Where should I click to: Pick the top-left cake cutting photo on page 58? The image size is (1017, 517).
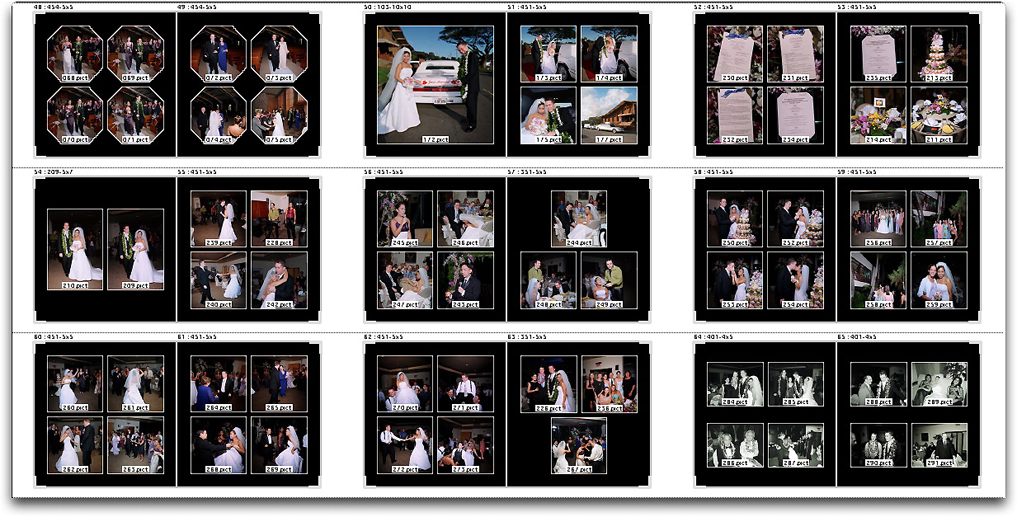coord(735,218)
